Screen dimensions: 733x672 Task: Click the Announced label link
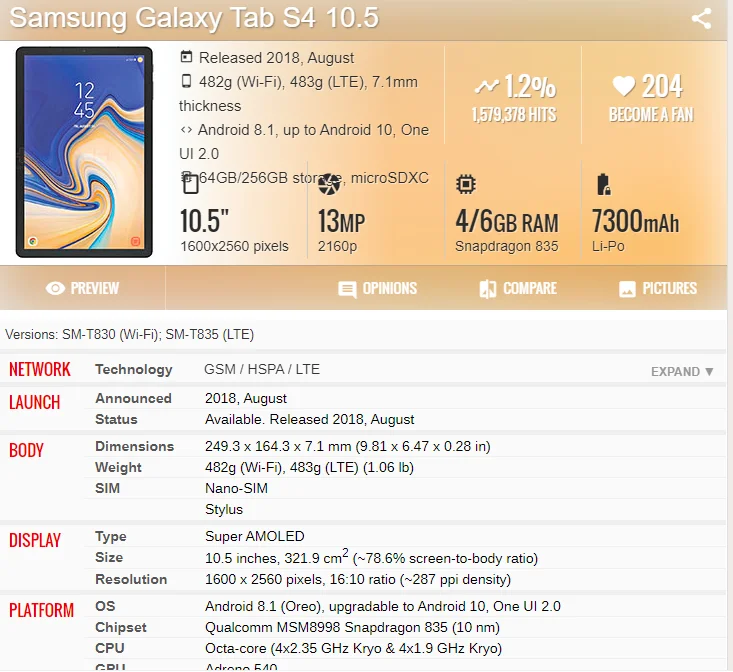(x=133, y=398)
